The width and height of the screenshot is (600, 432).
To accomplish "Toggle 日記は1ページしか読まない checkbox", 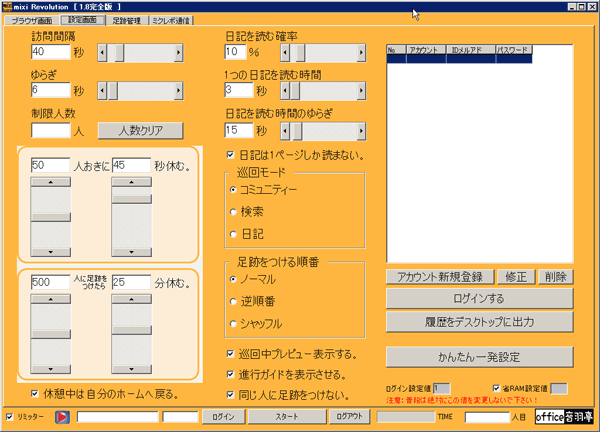I will [x=230, y=155].
